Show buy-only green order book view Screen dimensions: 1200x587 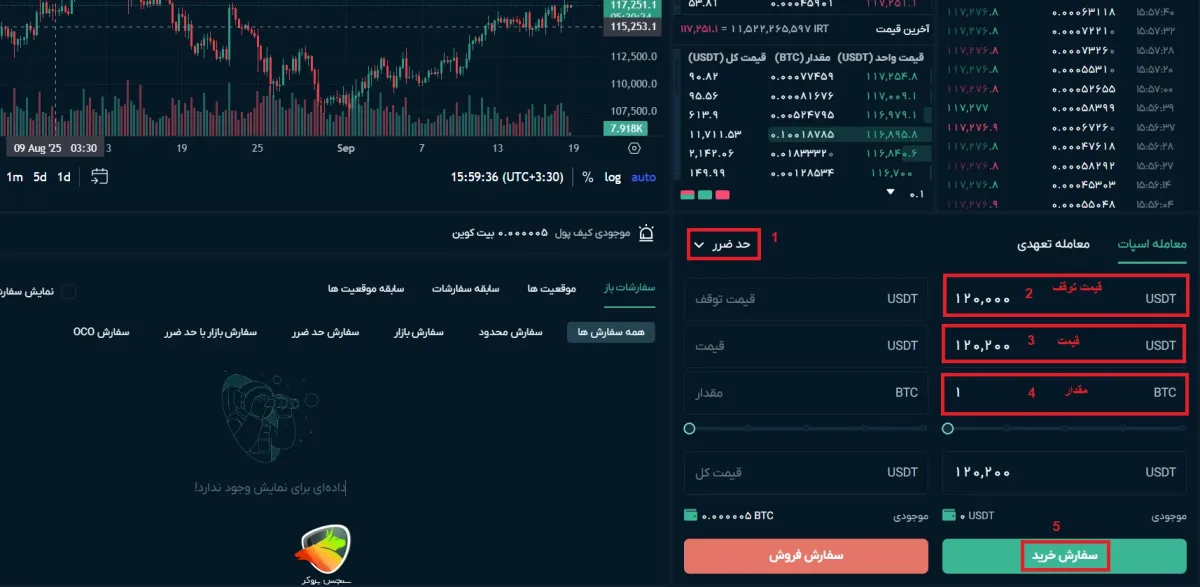(705, 194)
